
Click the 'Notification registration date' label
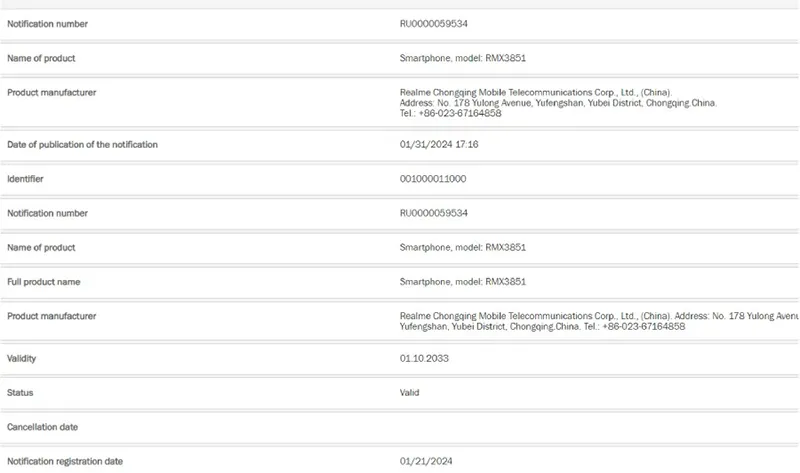65,461
